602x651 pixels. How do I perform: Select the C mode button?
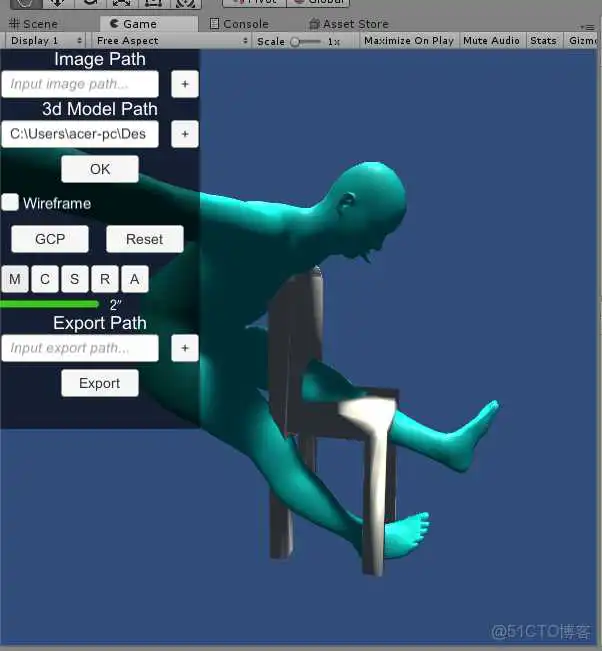[45, 279]
